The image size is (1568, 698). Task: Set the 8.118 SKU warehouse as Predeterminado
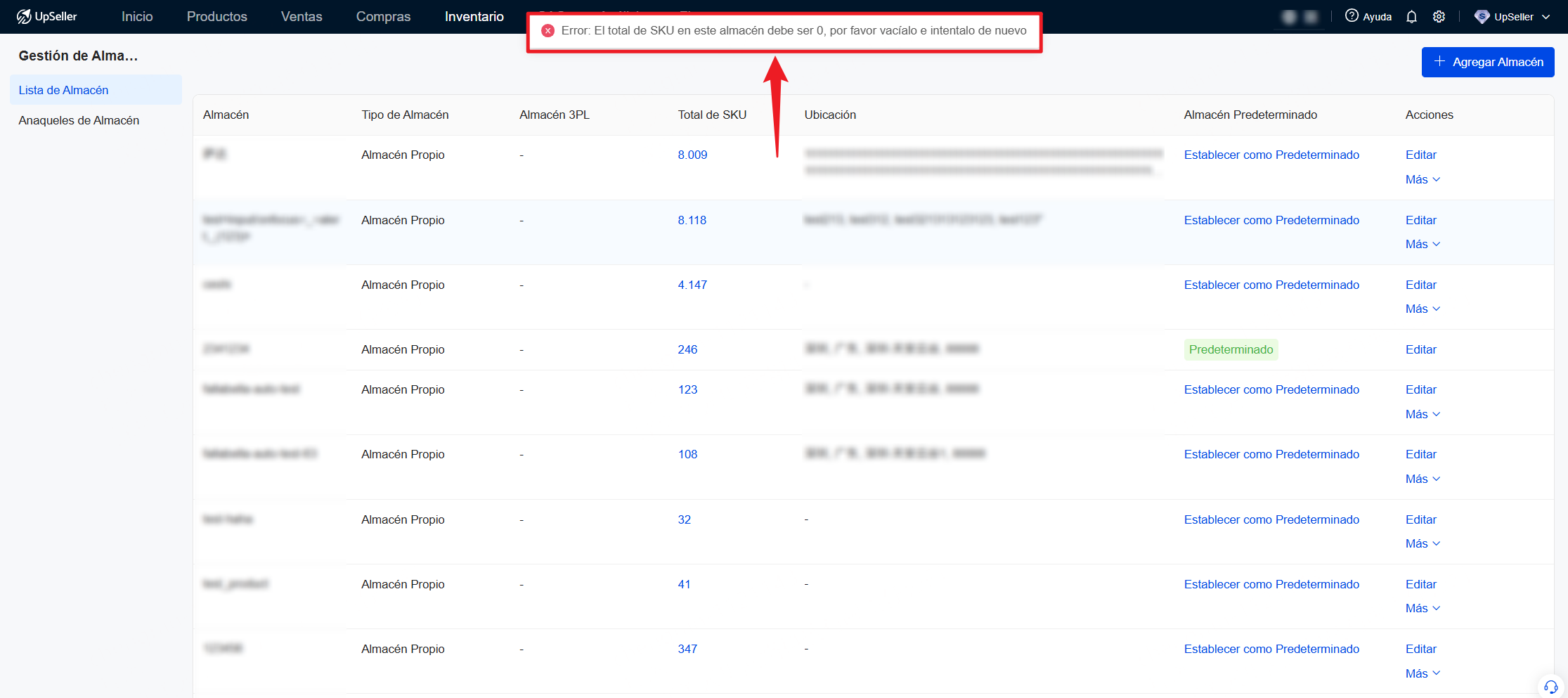[1271, 220]
